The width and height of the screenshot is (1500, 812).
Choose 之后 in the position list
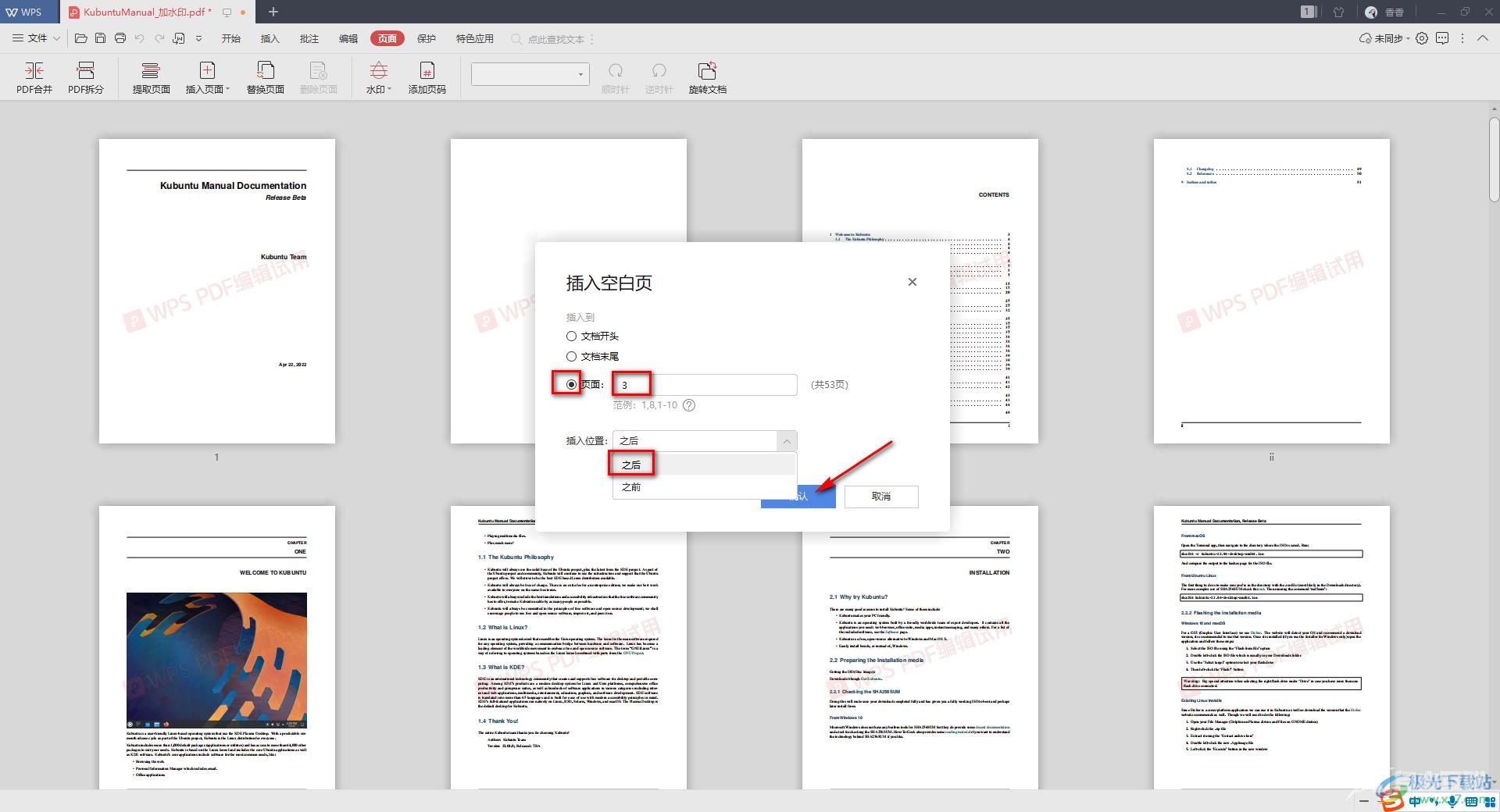[704, 465]
